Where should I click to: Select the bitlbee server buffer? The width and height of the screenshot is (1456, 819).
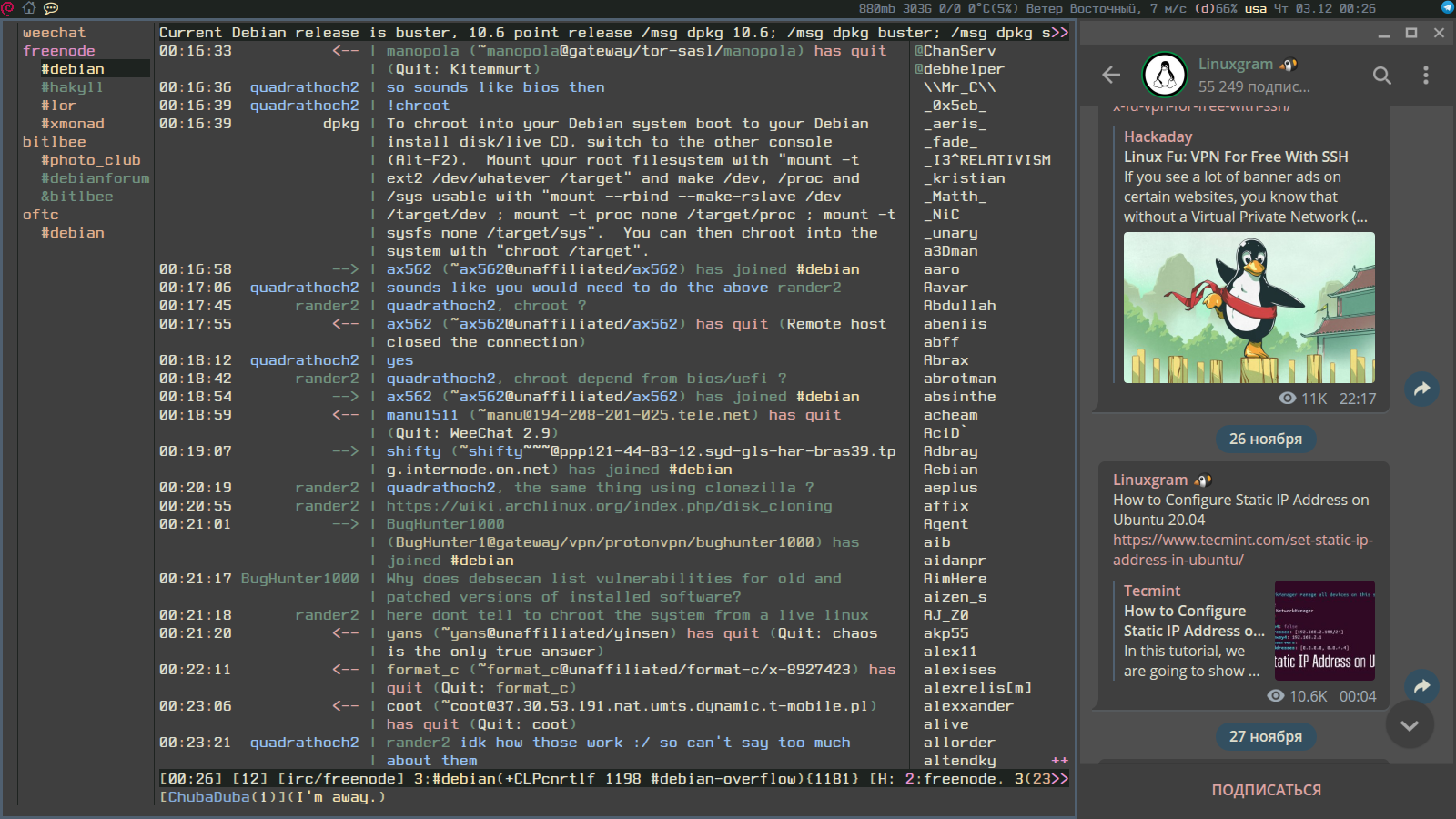coord(54,142)
